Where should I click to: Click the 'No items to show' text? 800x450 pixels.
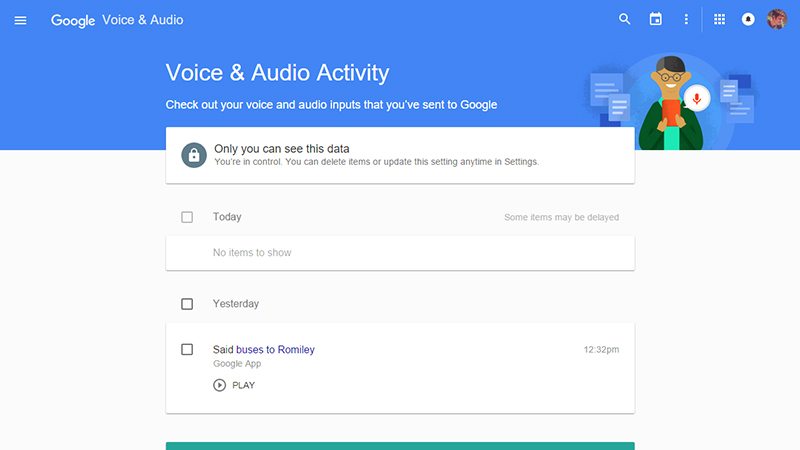click(x=252, y=253)
